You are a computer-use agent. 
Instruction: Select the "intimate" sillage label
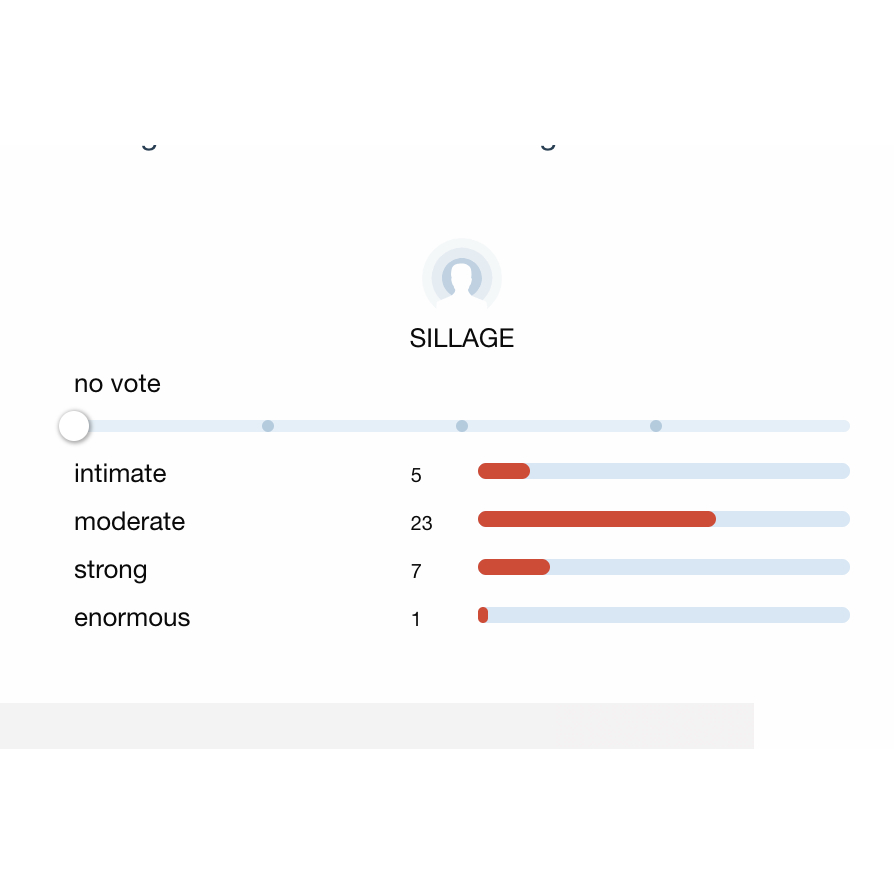(x=120, y=473)
